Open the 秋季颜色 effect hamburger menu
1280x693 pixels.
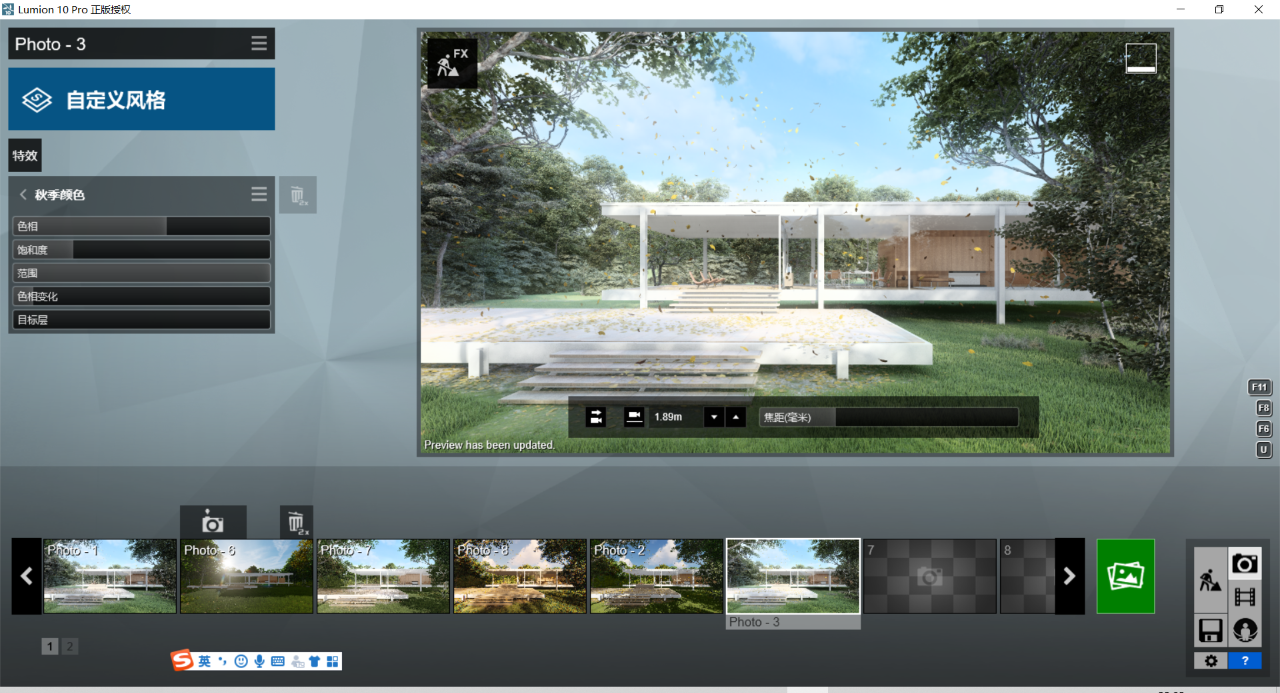259,194
